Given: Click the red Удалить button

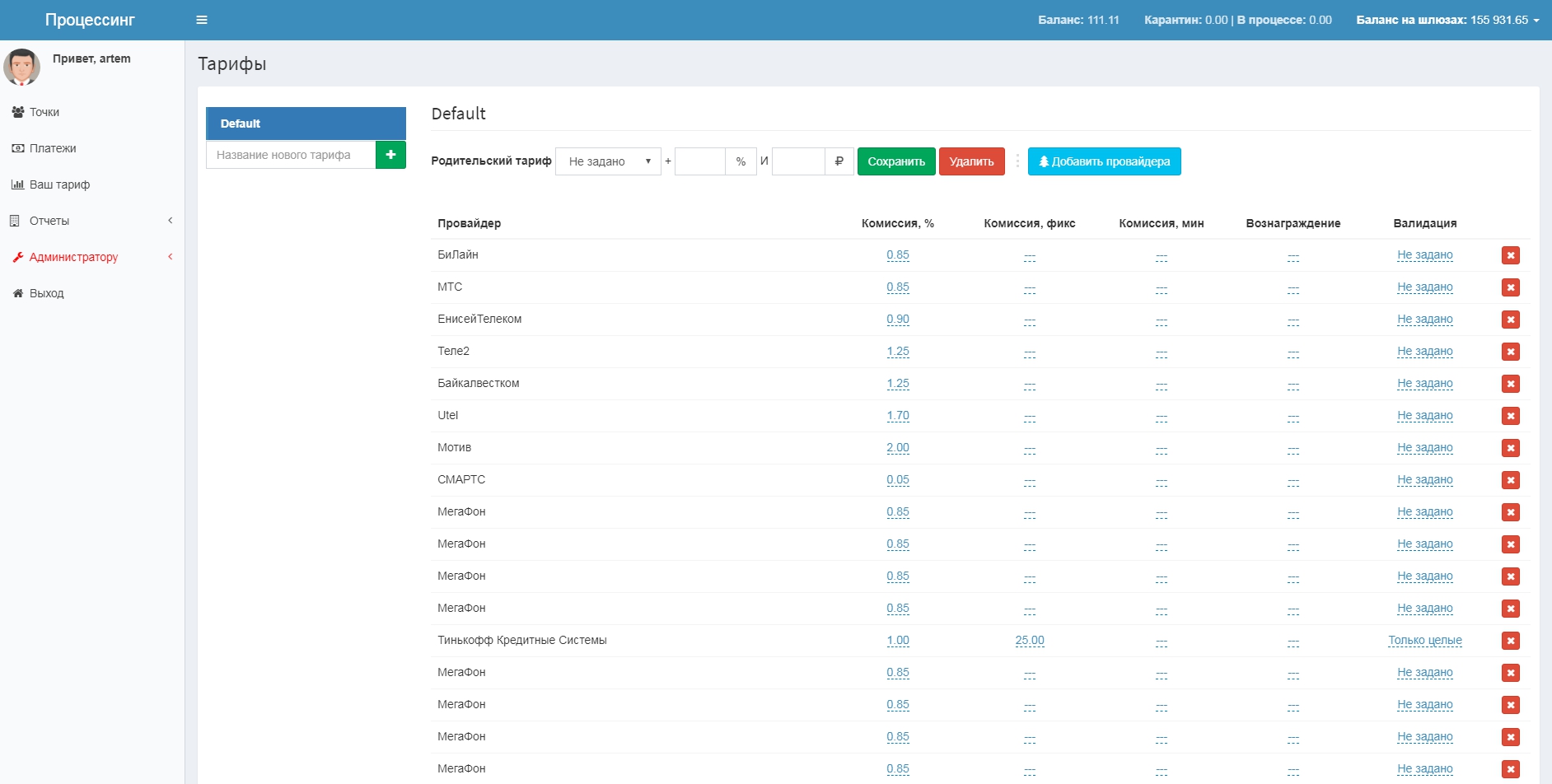Looking at the screenshot, I should click(971, 161).
